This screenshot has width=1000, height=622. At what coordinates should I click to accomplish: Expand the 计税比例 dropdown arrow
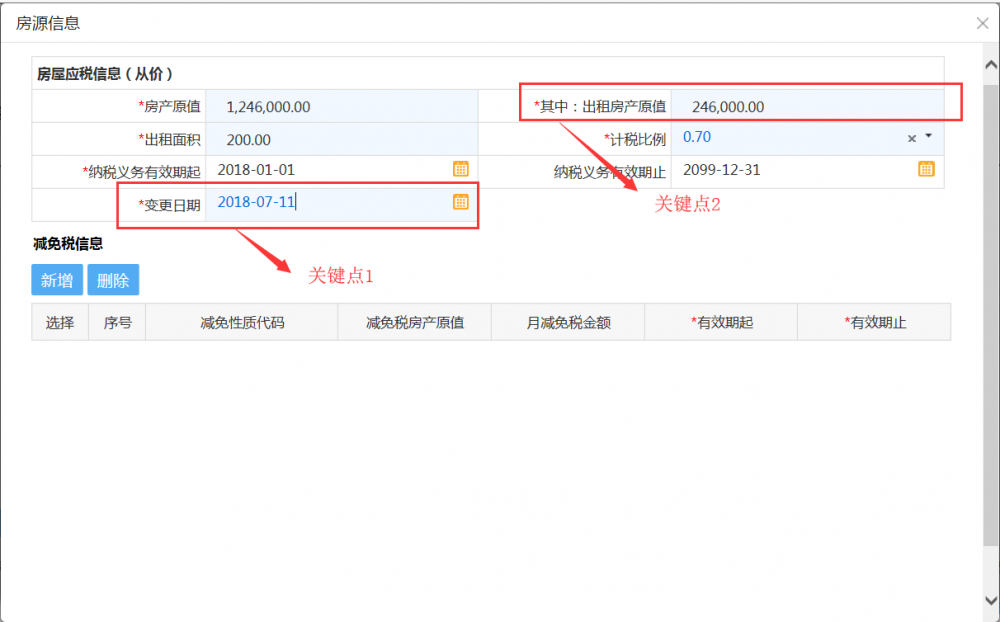pyautogui.click(x=928, y=137)
